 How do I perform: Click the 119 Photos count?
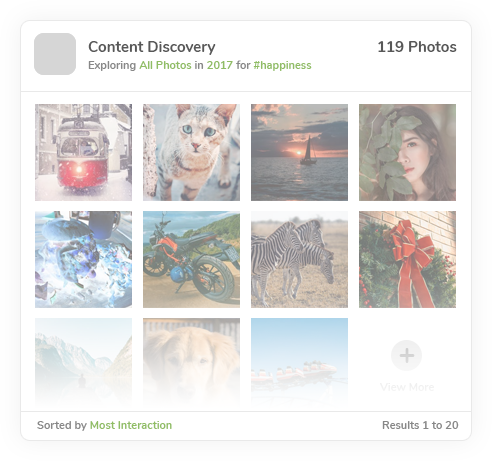417,47
